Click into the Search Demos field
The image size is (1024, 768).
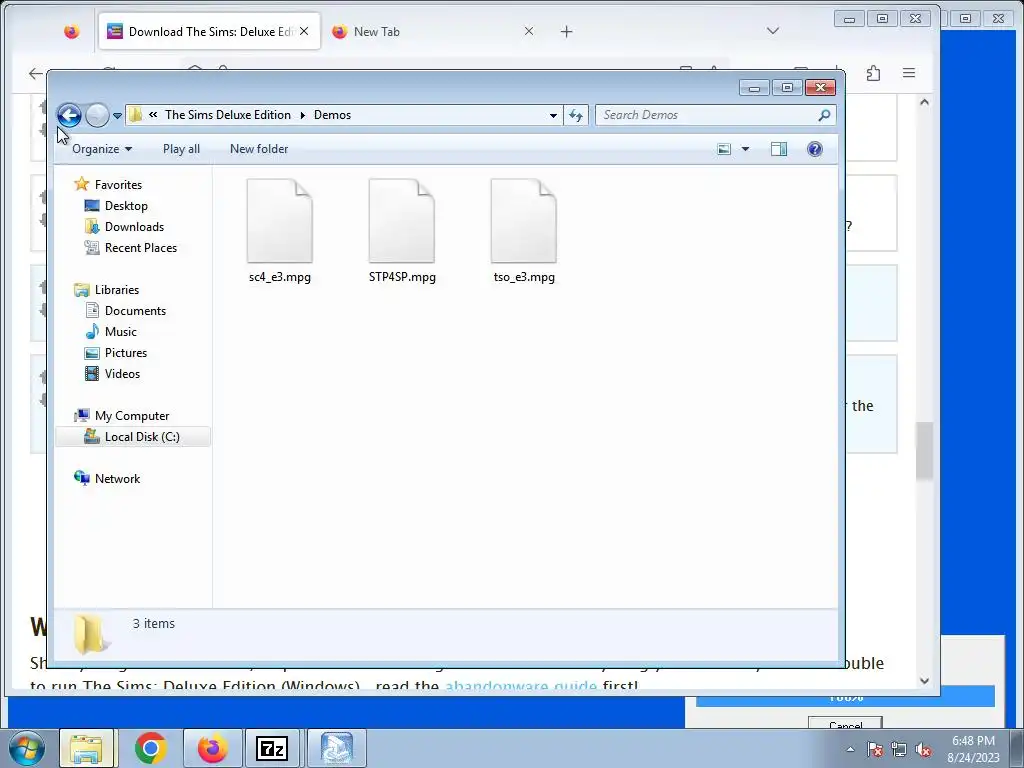[706, 115]
